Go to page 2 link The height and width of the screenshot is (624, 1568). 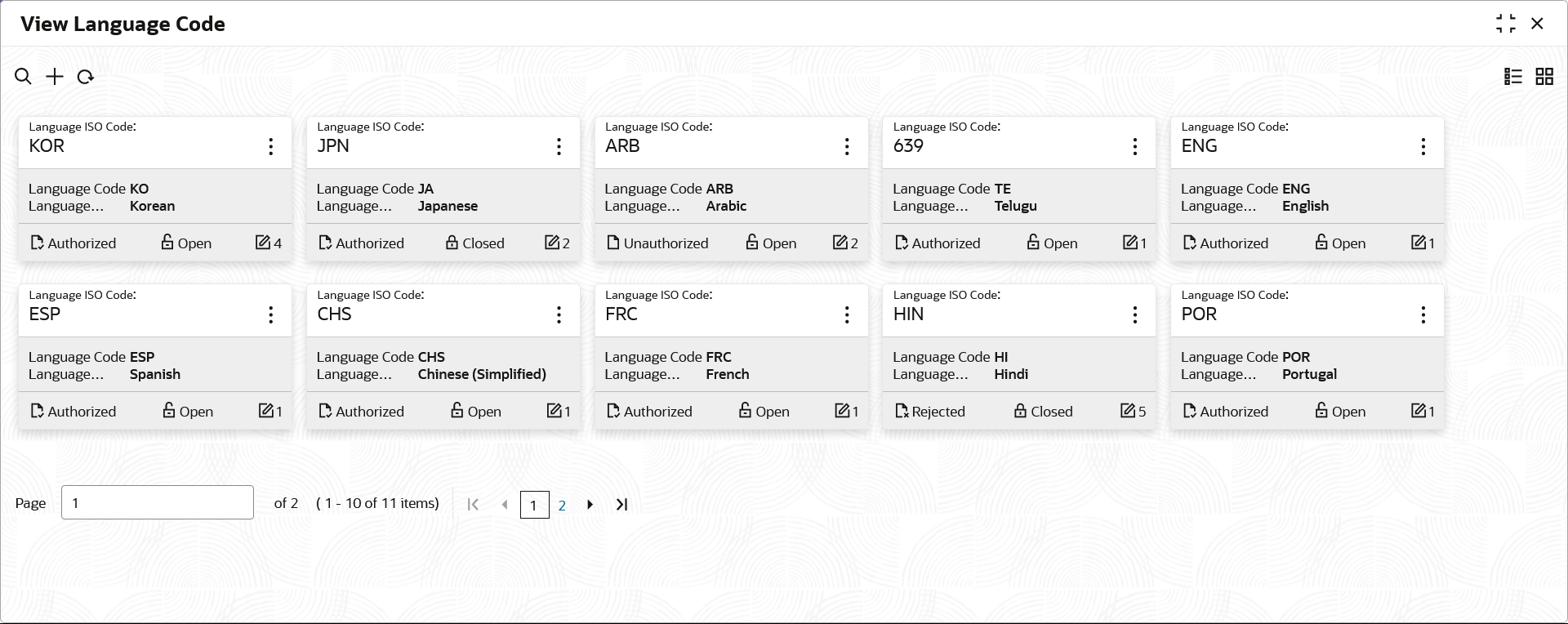[x=562, y=506]
